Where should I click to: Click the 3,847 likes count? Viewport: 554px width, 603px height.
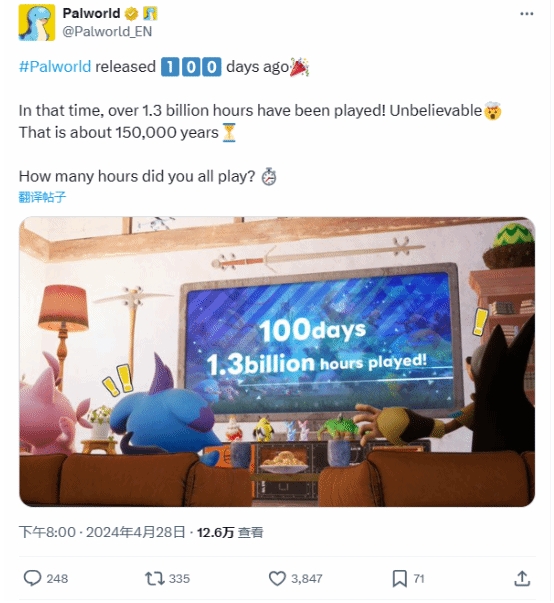pos(306,578)
